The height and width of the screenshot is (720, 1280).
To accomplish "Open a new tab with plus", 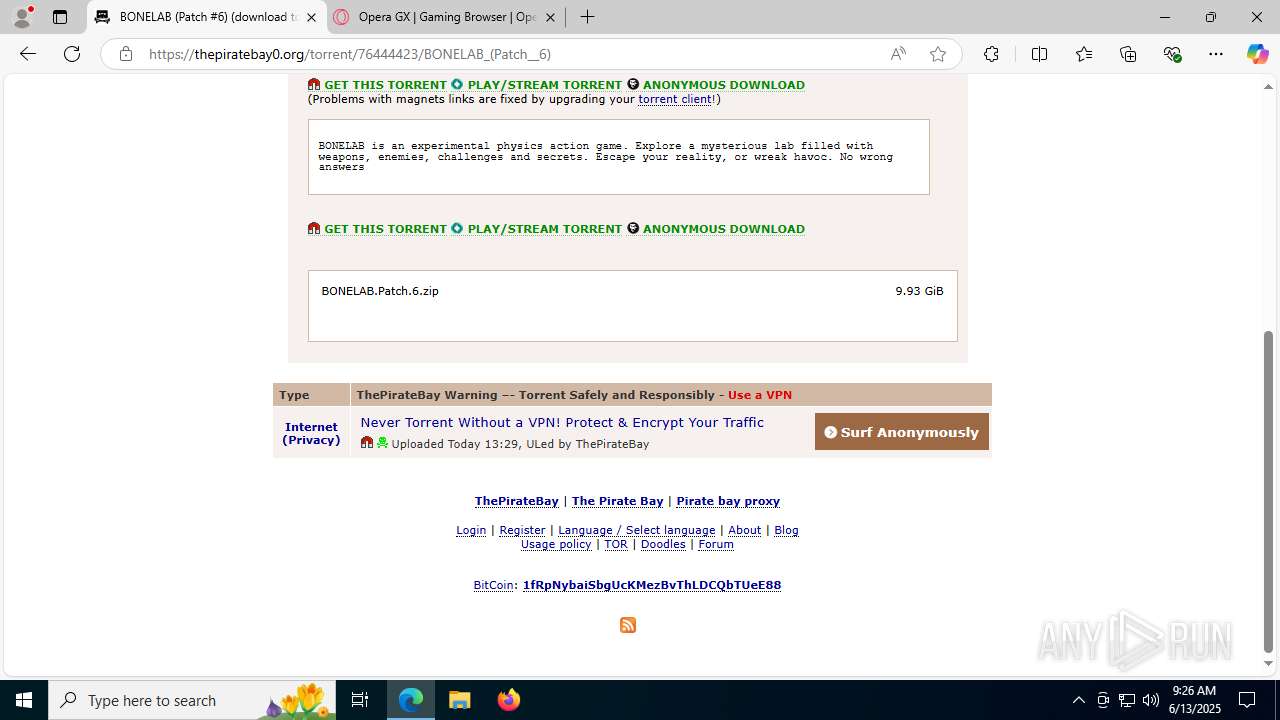I will tap(588, 17).
